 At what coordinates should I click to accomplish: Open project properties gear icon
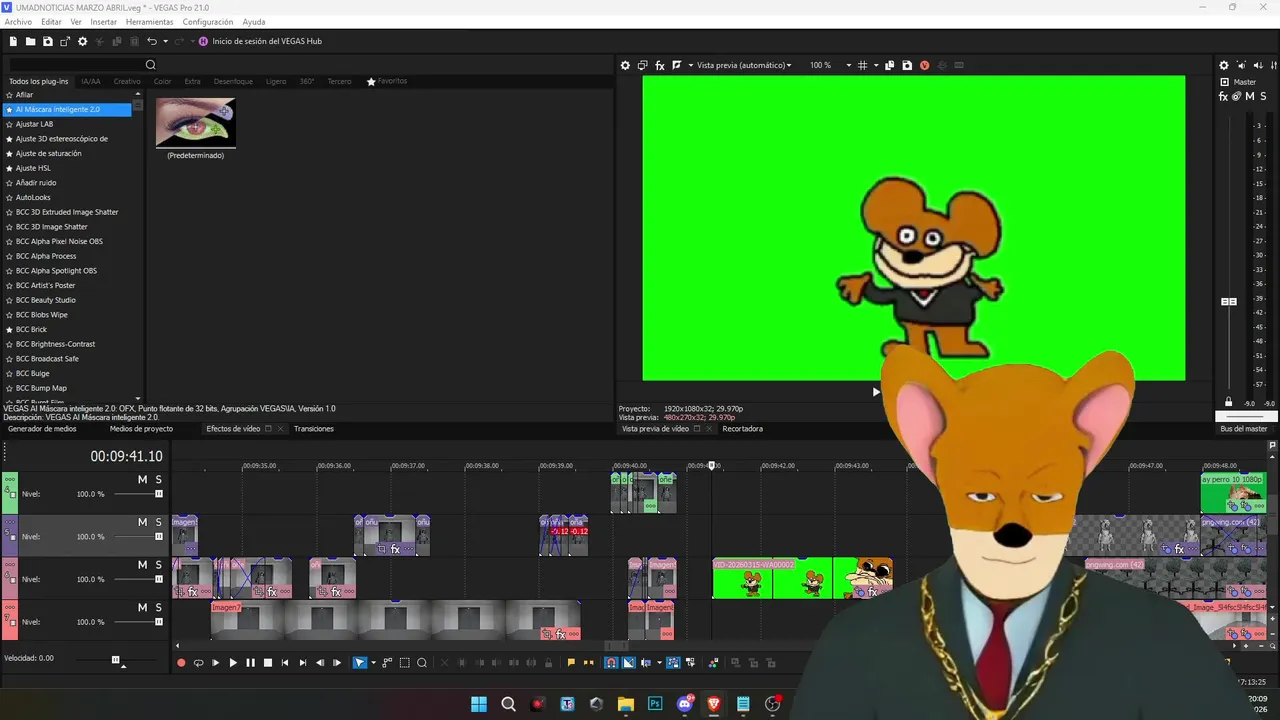click(83, 41)
